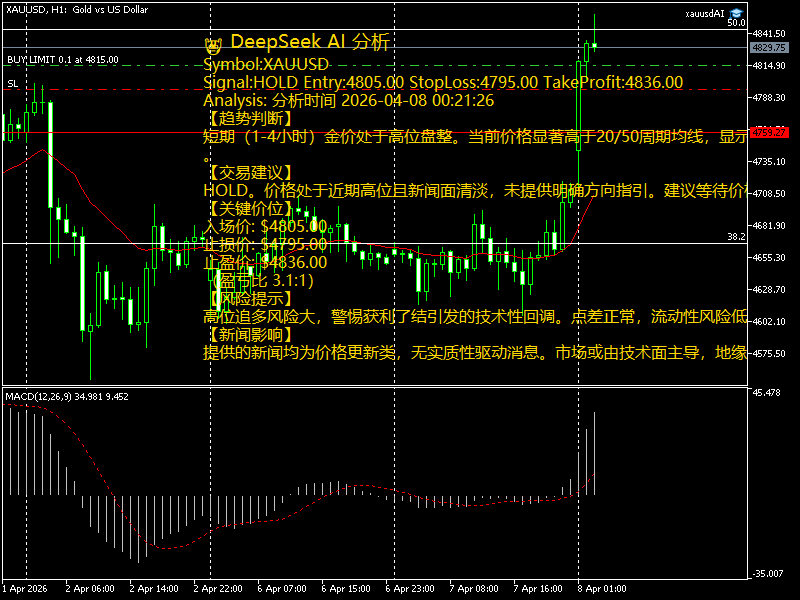The width and height of the screenshot is (800, 600).
Task: Click the xauusdAI expert advisor hat icon
Action: click(736, 13)
